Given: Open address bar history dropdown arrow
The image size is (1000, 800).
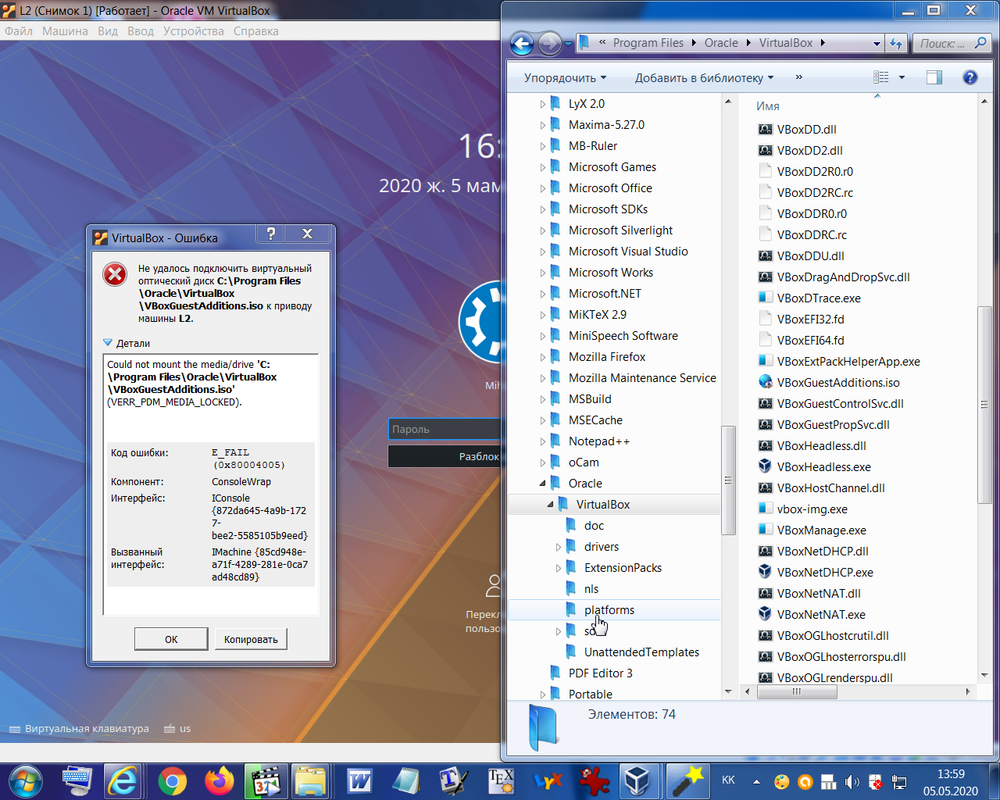Looking at the screenshot, I should point(876,43).
